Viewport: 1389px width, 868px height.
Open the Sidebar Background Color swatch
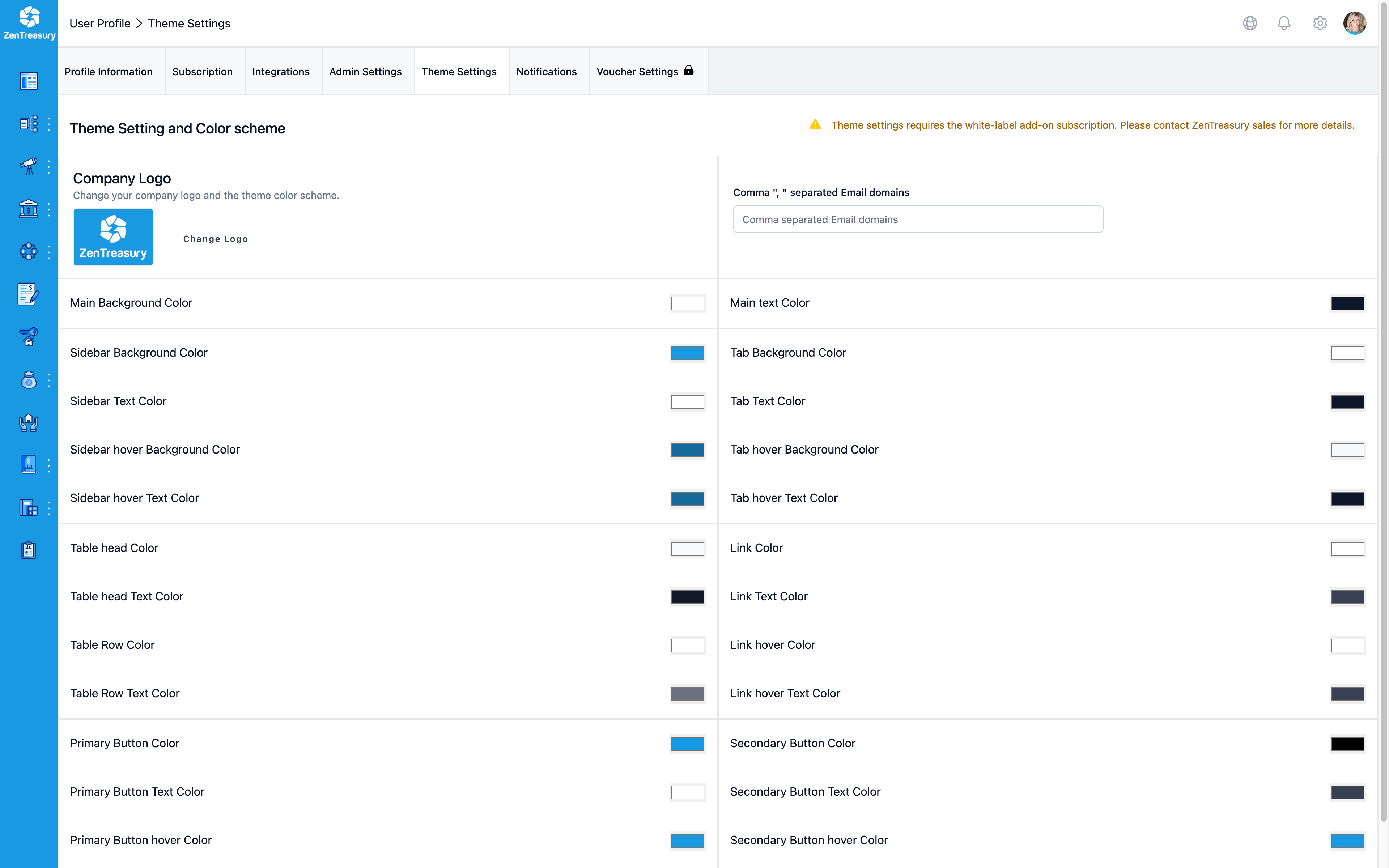coord(687,353)
